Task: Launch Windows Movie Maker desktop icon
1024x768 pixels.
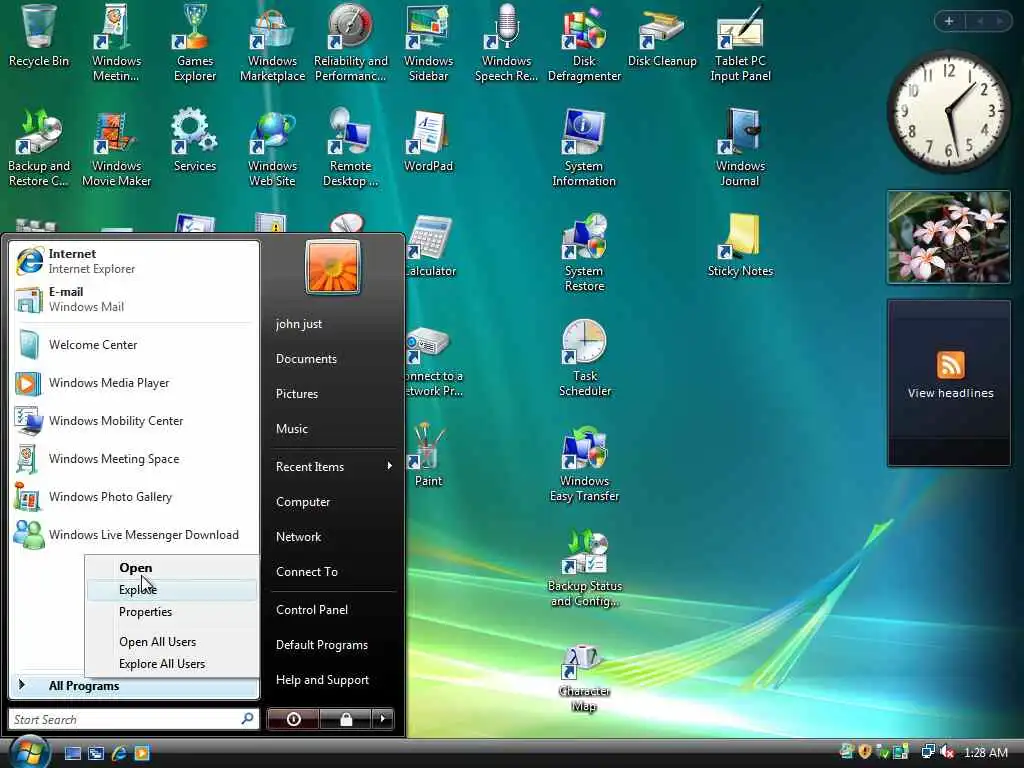Action: (x=116, y=148)
